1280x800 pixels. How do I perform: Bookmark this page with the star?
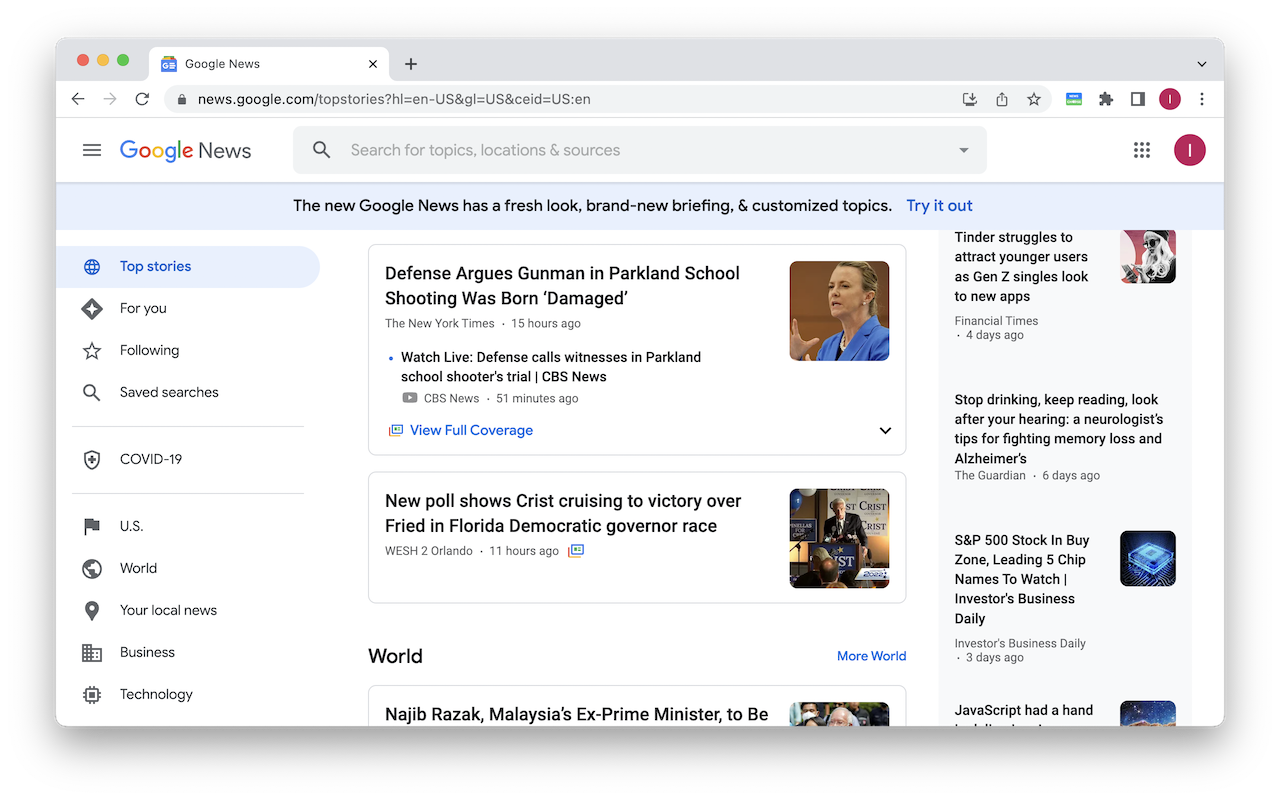coord(1034,99)
